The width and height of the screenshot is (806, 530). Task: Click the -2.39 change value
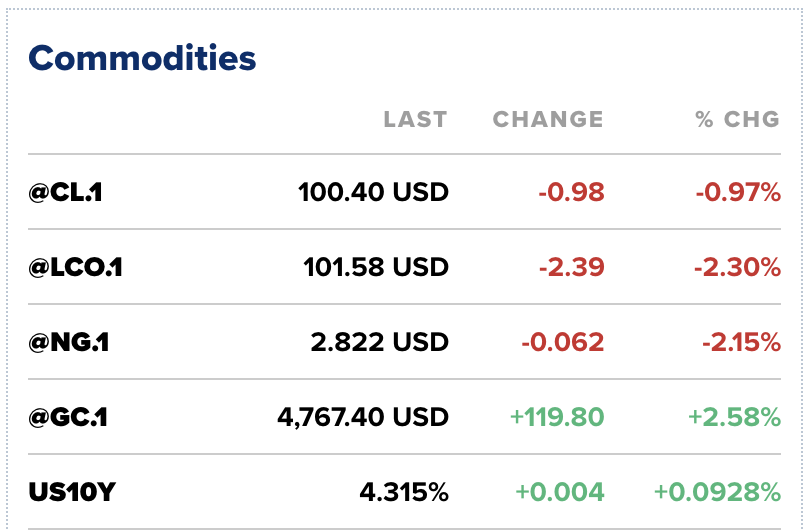(x=571, y=267)
